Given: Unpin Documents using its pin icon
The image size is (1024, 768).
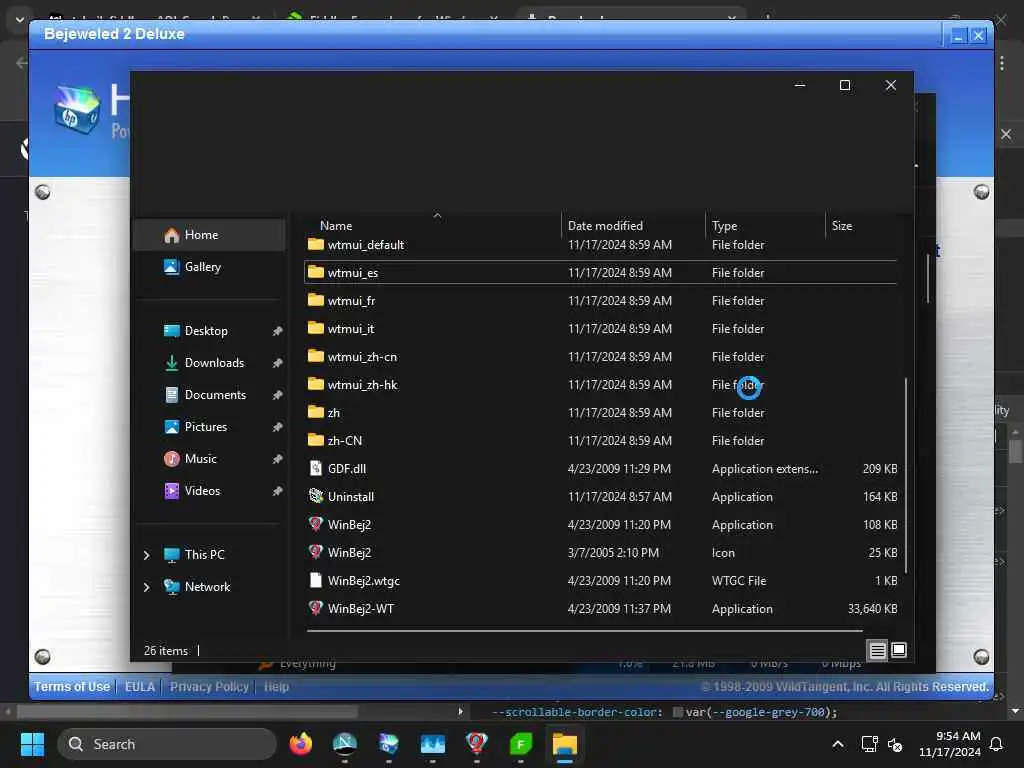Looking at the screenshot, I should [278, 395].
